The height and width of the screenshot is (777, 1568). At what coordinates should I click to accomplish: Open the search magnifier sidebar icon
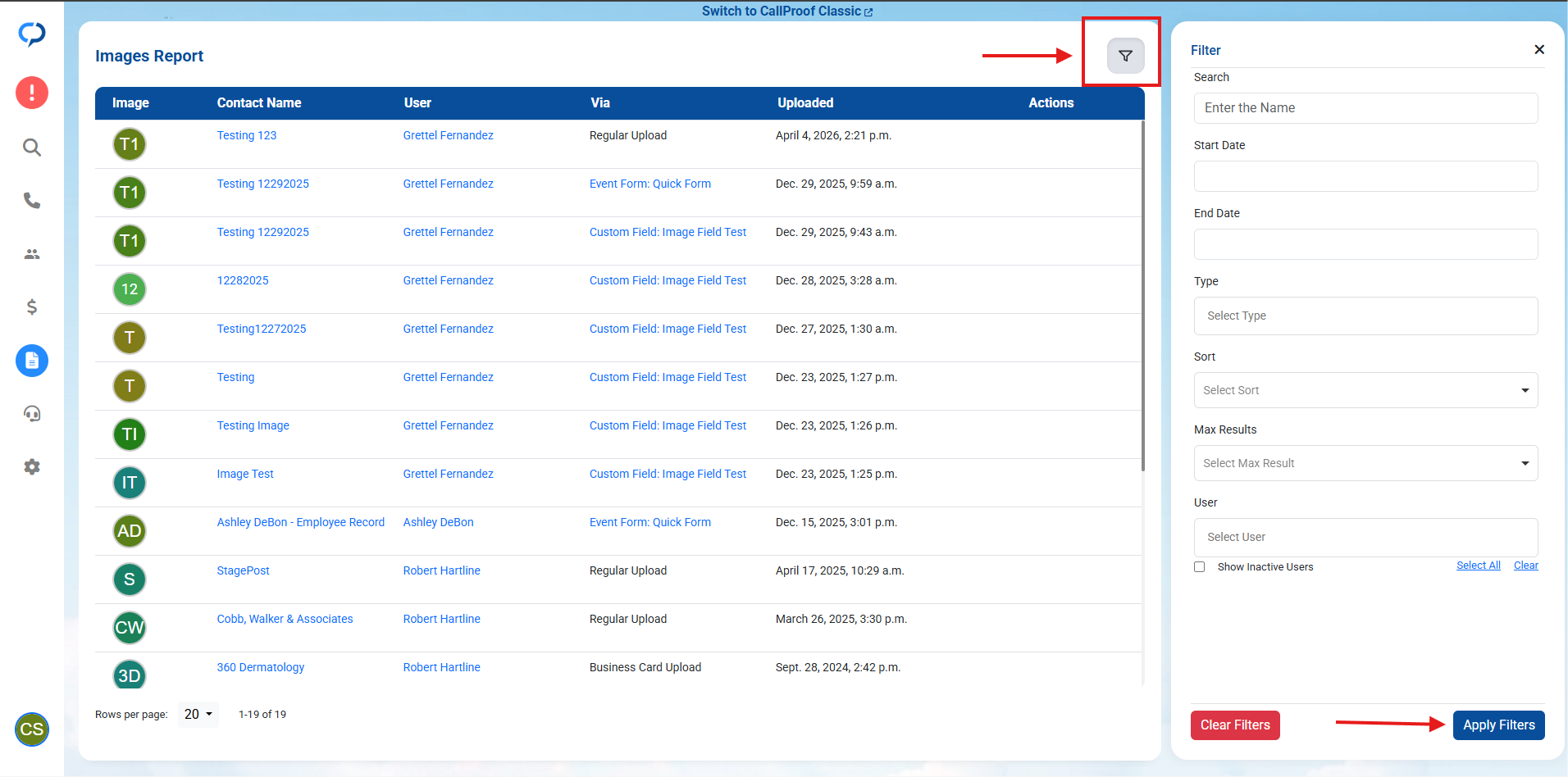click(32, 148)
